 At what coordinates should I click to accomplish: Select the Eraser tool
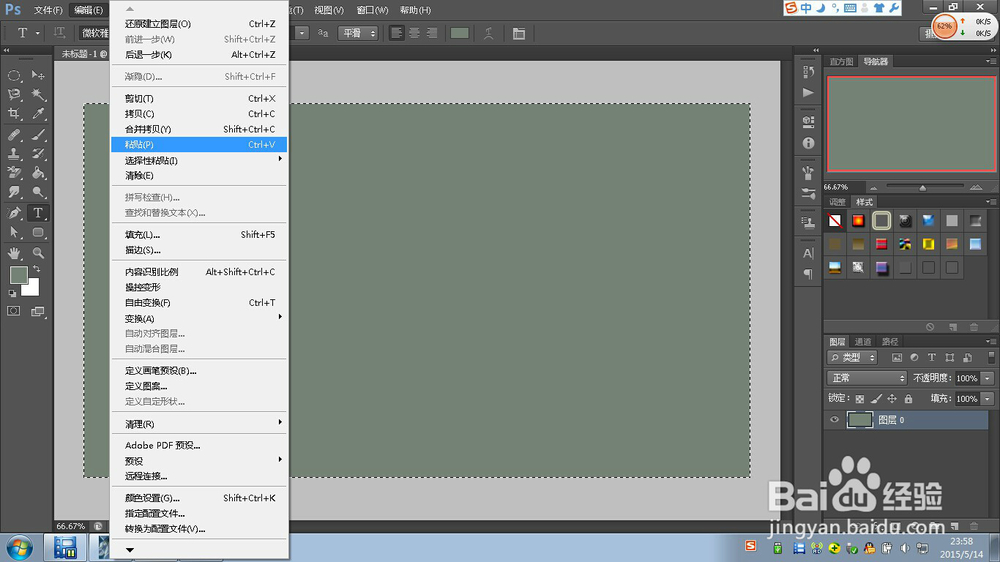(x=14, y=173)
